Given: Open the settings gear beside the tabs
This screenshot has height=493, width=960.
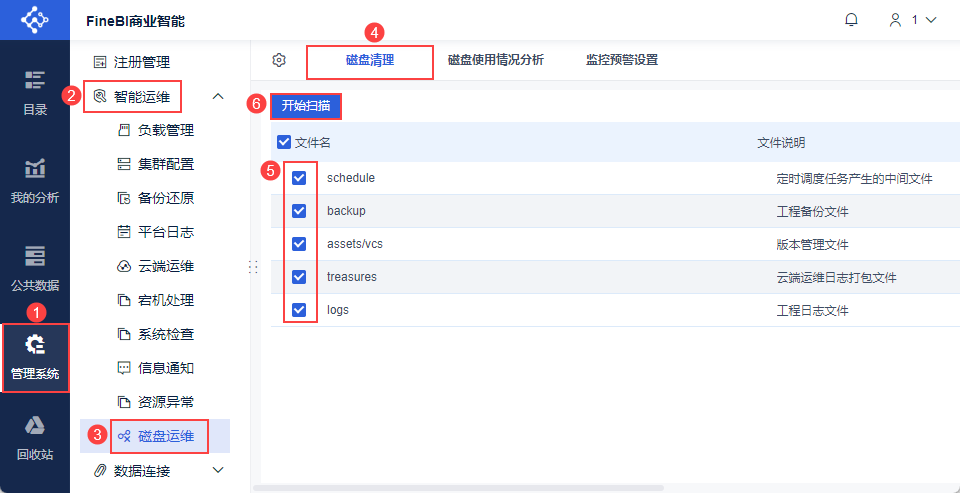Looking at the screenshot, I should click(x=279, y=60).
